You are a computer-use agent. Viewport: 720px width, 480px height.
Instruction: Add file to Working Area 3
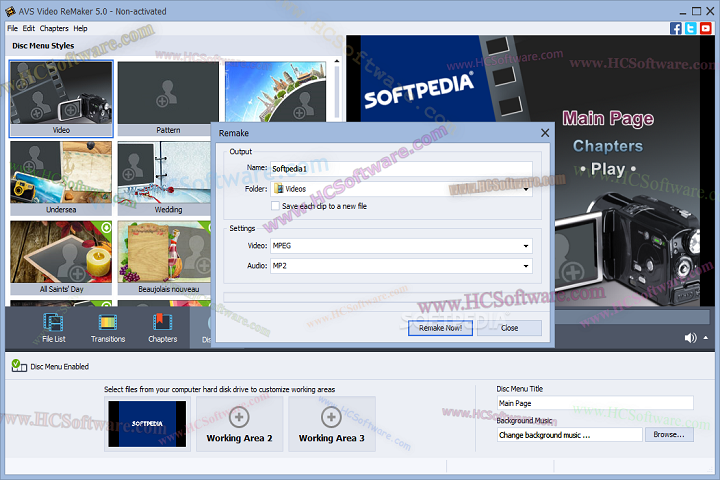pos(331,424)
